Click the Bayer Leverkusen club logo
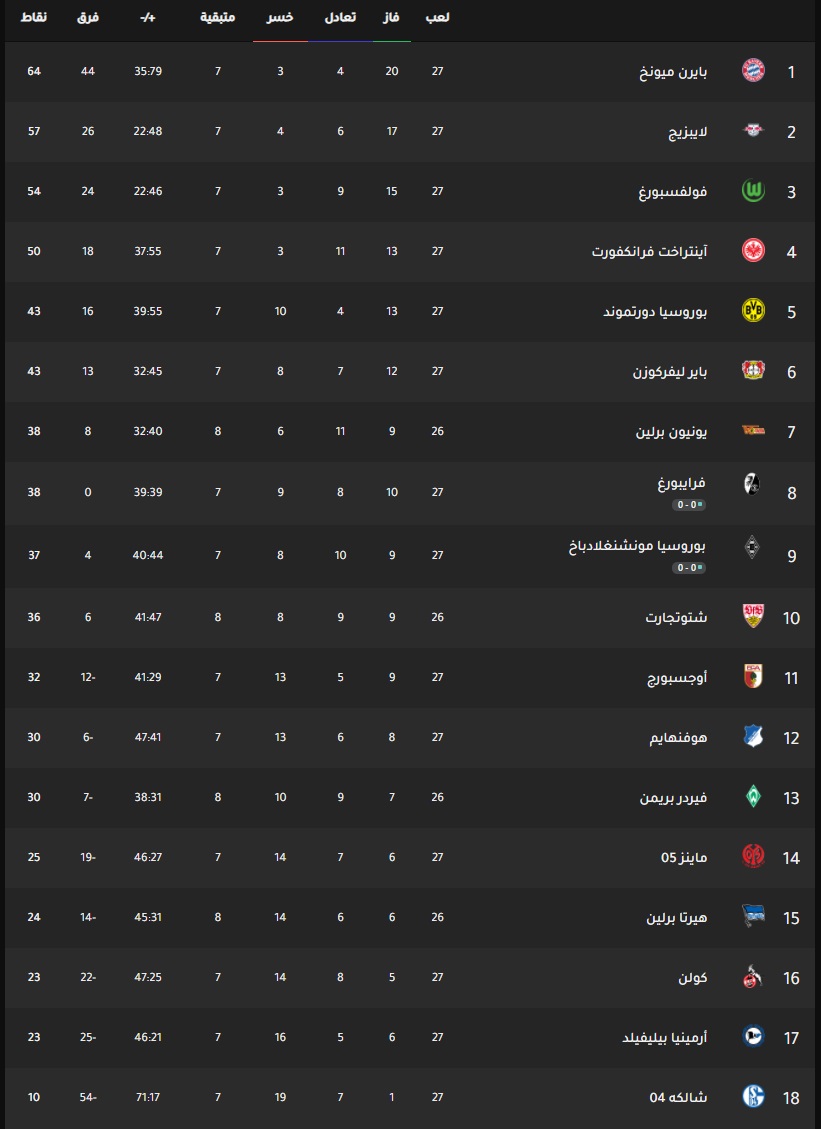821x1129 pixels. click(x=753, y=370)
